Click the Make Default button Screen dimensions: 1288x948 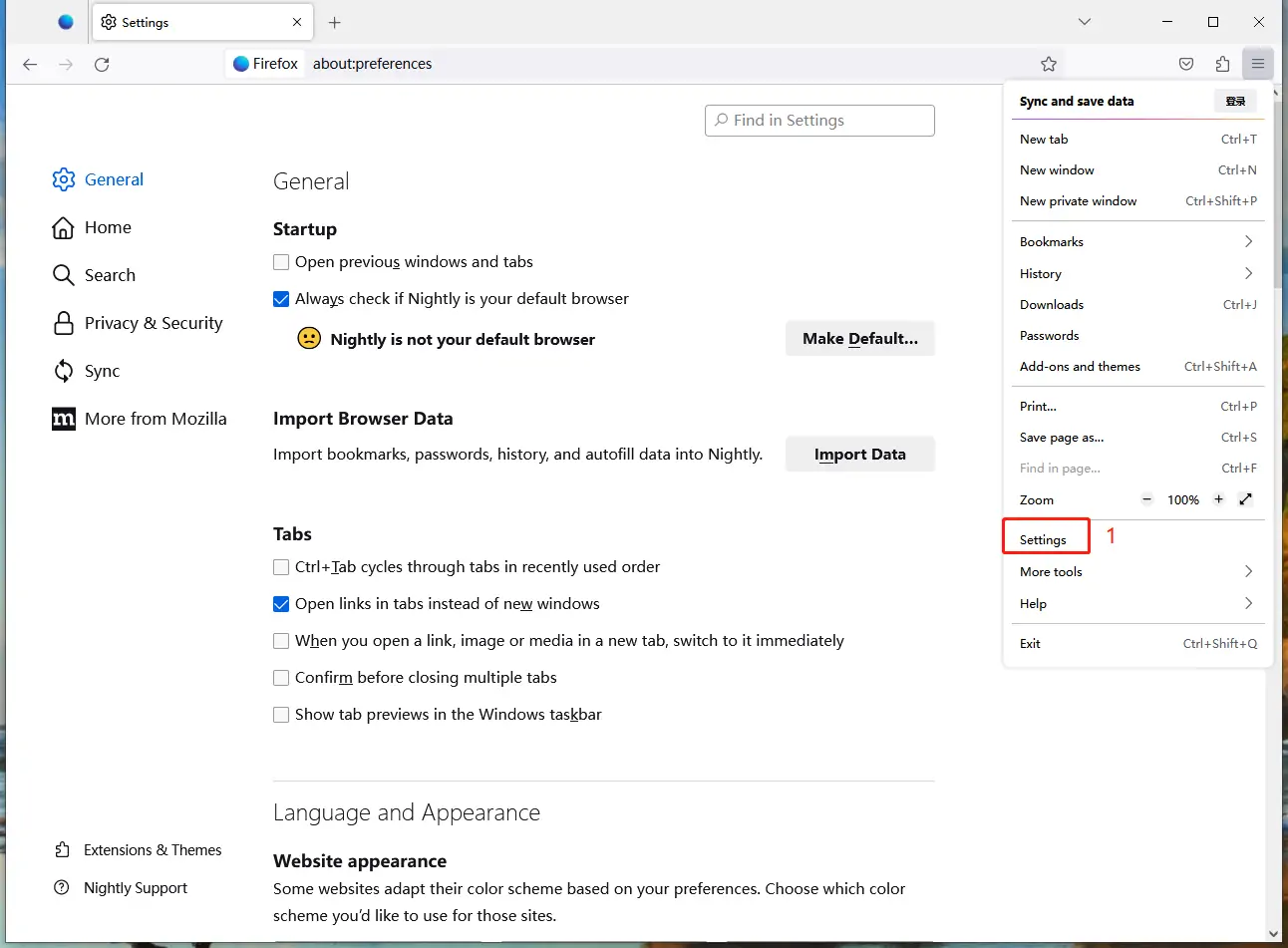click(859, 338)
